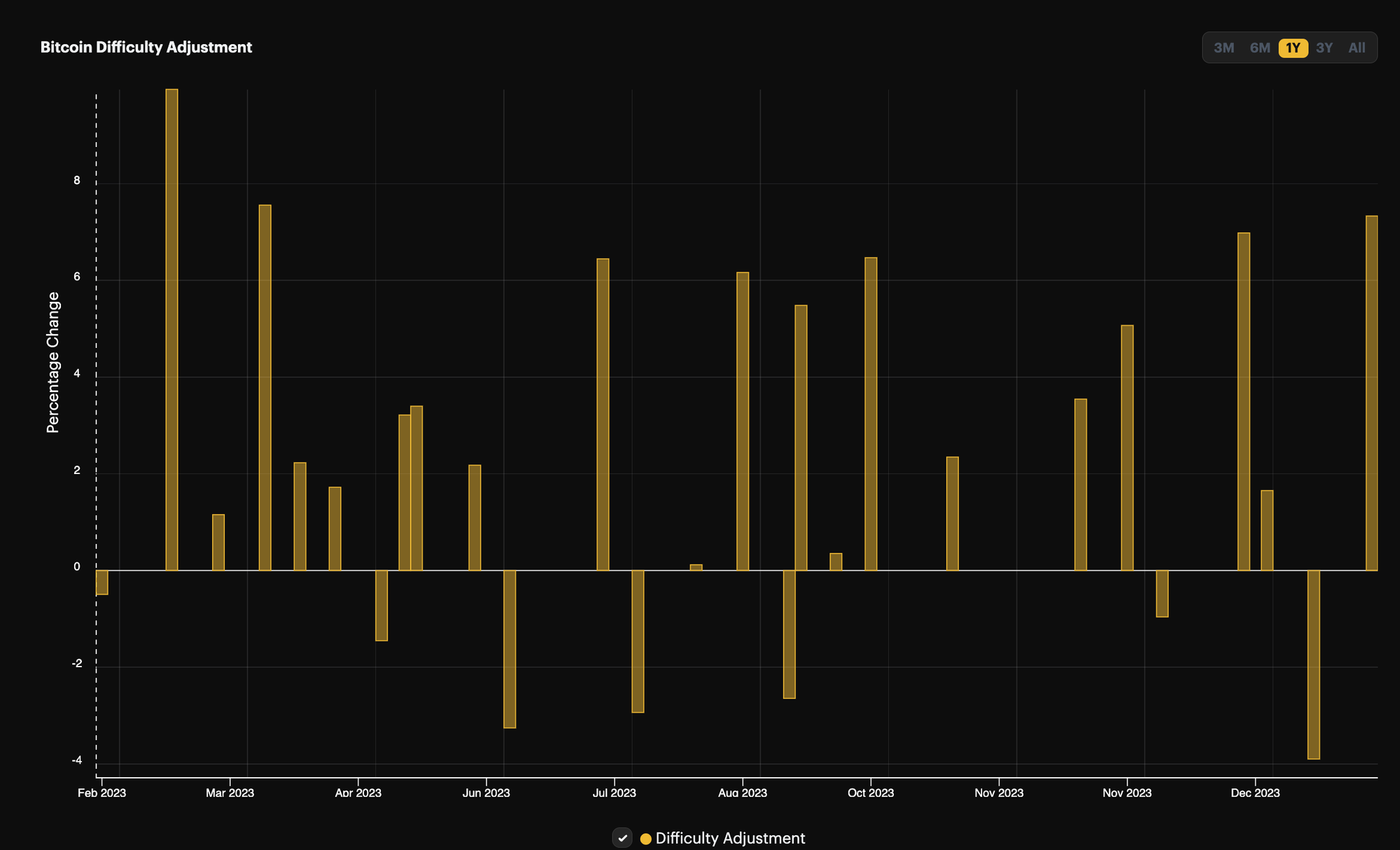Click the Percentage Change axis label

(x=52, y=362)
